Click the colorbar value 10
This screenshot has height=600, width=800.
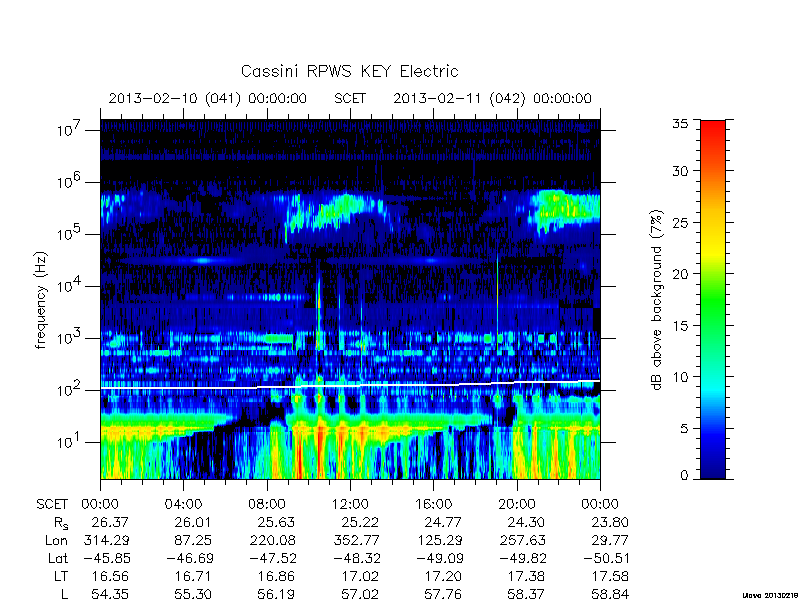(x=680, y=377)
